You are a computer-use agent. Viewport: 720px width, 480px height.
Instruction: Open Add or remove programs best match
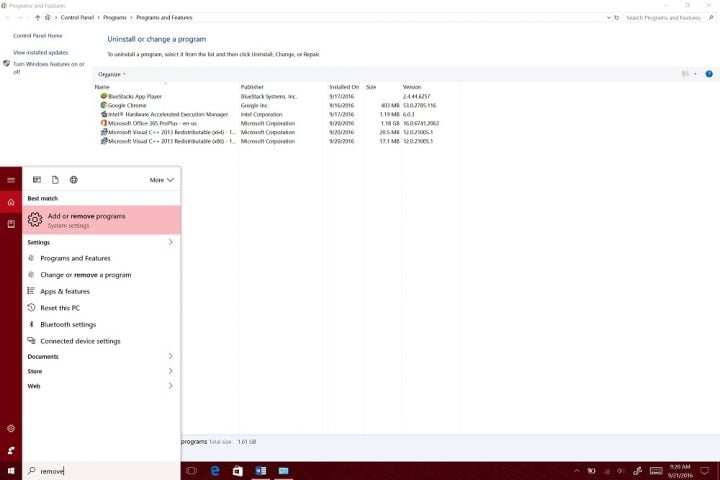[x=101, y=220]
